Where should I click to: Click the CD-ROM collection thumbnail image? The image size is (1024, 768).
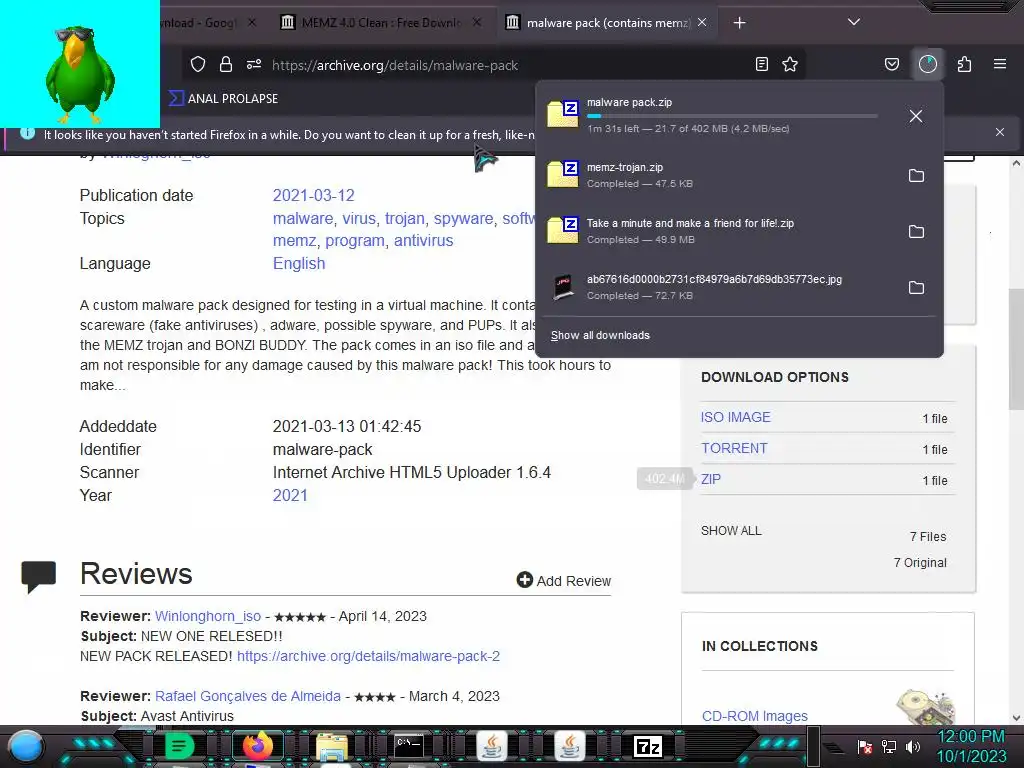click(x=925, y=707)
